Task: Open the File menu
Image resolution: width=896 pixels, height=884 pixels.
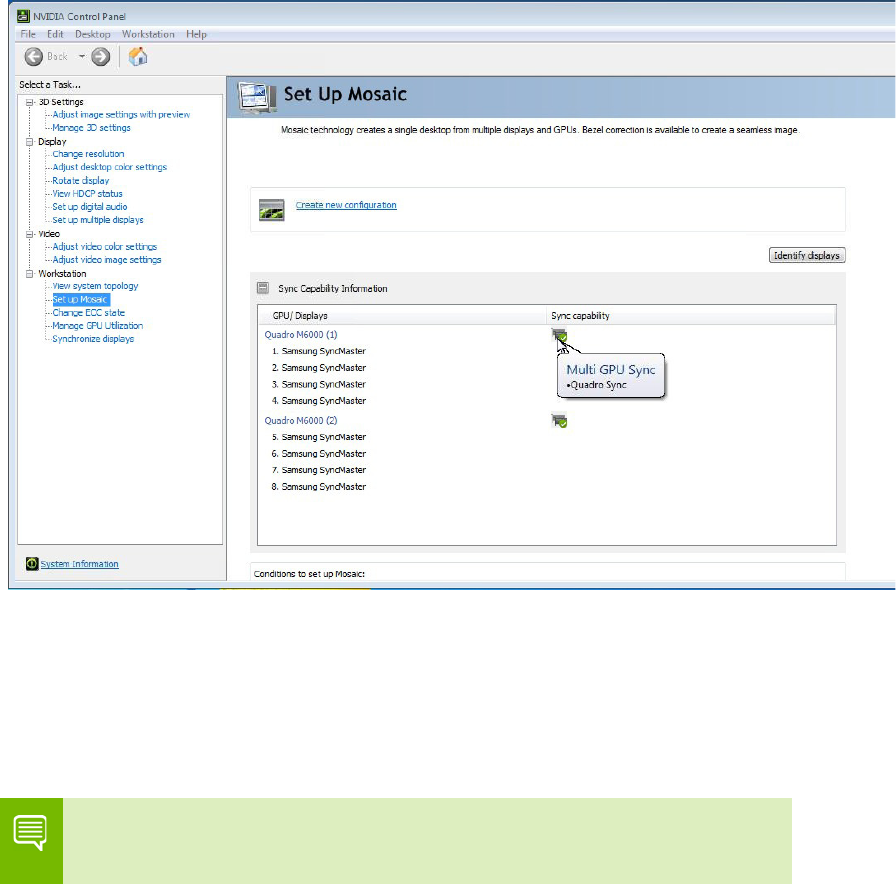Action: [x=28, y=34]
